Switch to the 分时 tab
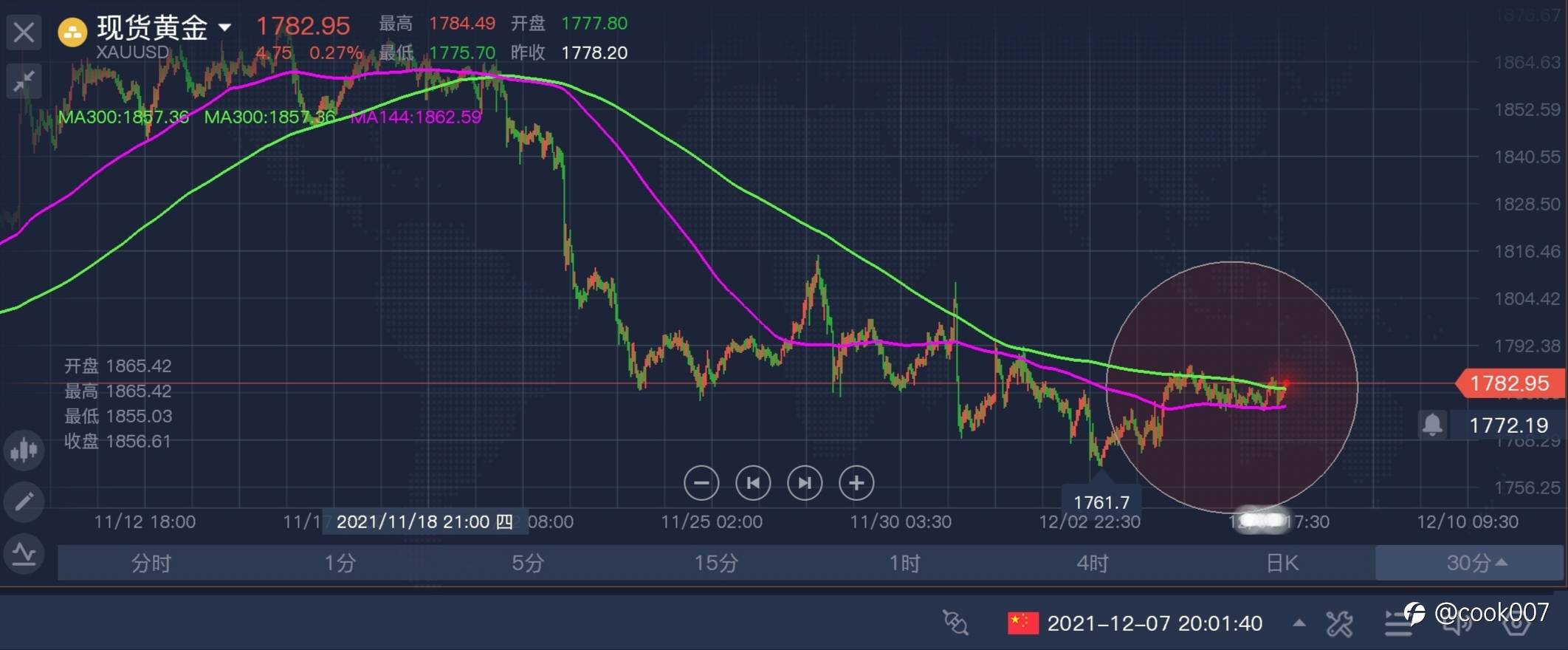1568x650 pixels. (151, 563)
